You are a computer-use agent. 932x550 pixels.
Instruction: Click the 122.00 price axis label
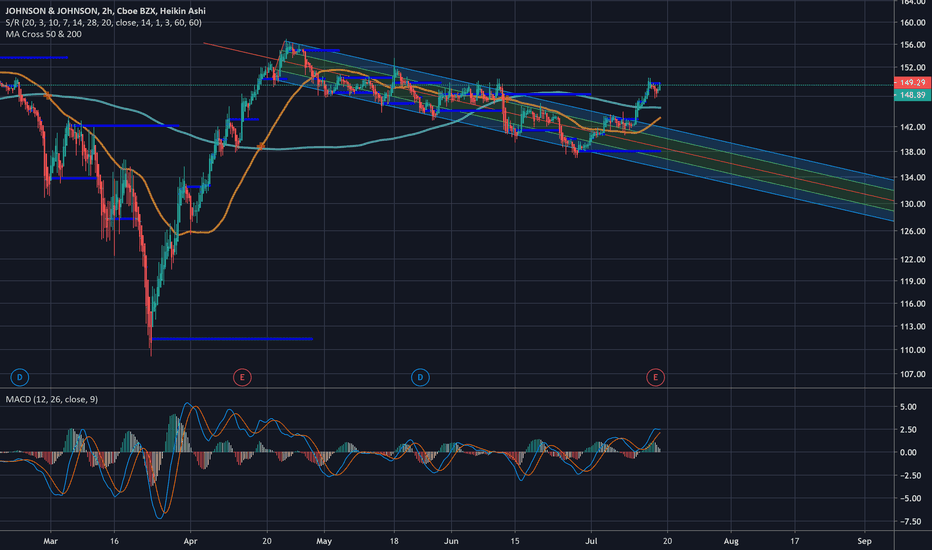click(912, 259)
